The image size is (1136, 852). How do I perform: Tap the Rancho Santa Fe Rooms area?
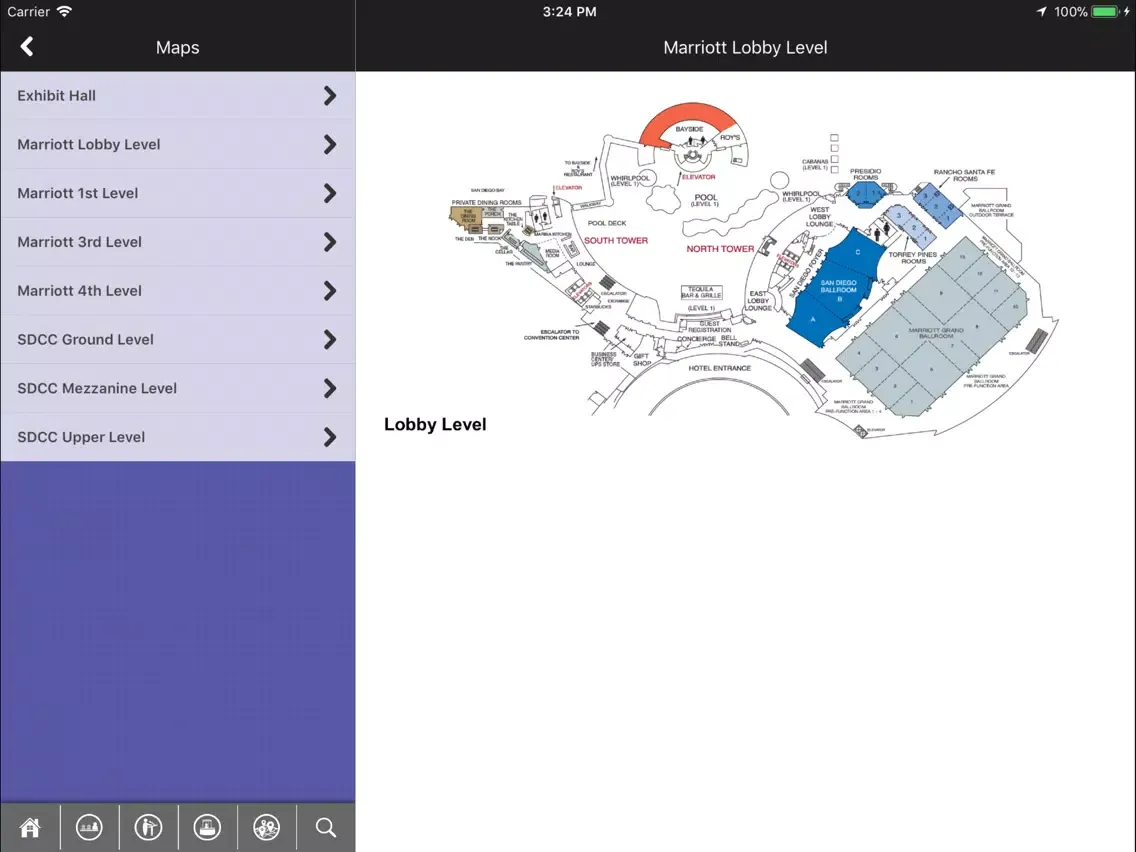[x=937, y=206]
